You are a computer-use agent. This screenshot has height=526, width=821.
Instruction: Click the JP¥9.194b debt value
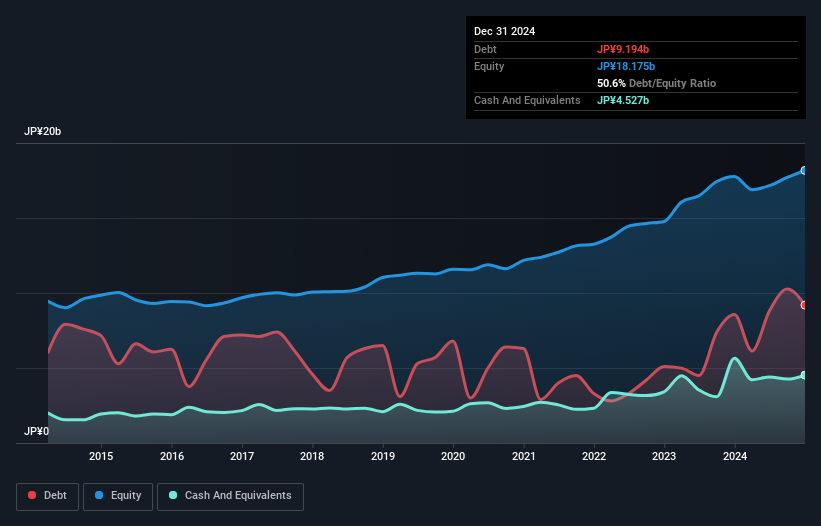[623, 49]
